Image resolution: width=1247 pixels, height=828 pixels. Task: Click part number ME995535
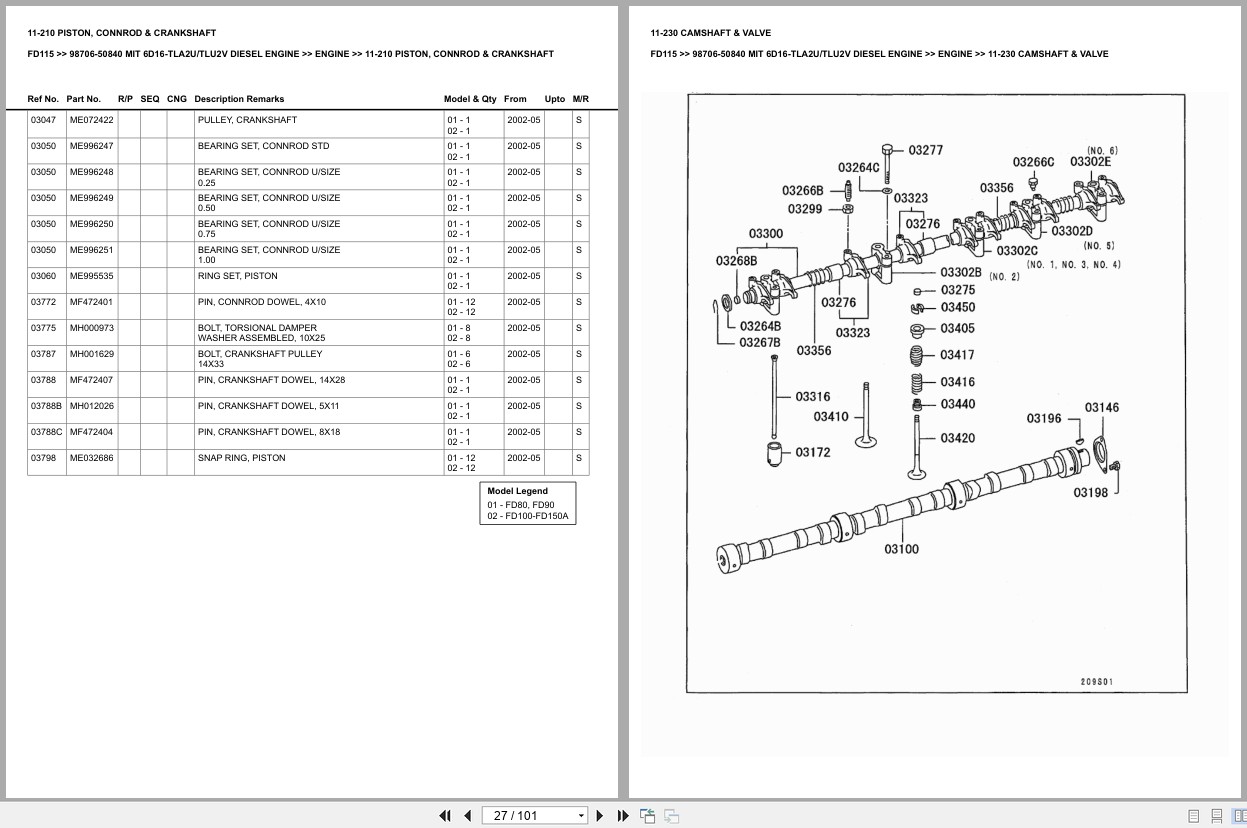click(x=92, y=276)
